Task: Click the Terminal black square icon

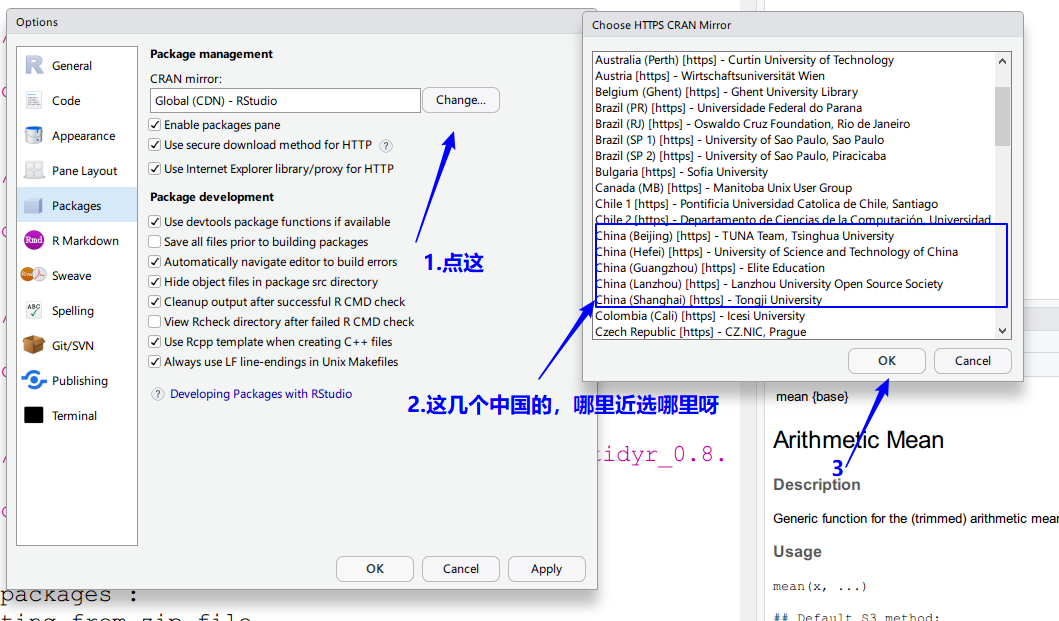Action: (x=34, y=415)
